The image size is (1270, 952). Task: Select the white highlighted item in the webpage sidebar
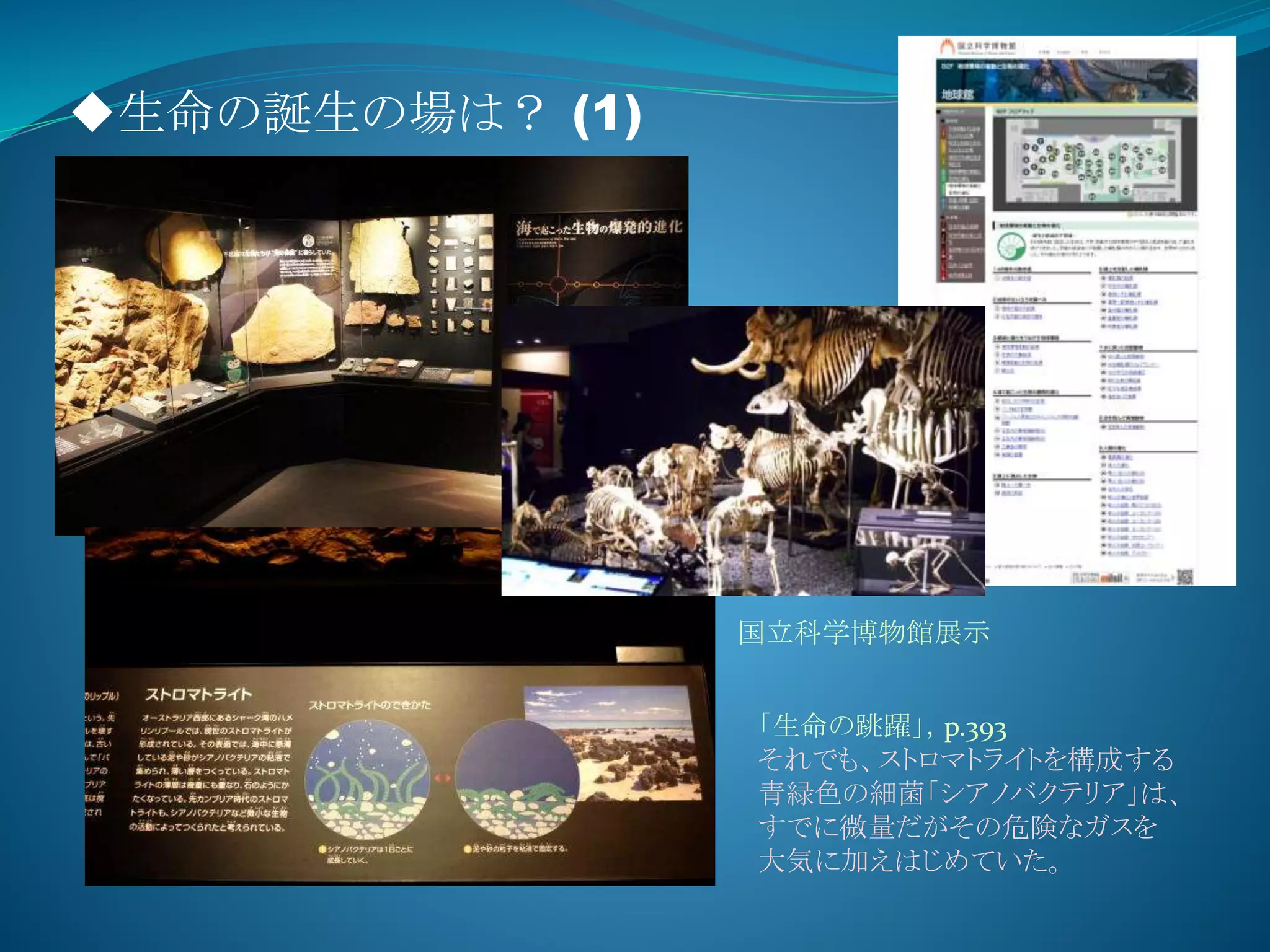pyautogui.click(x=963, y=189)
